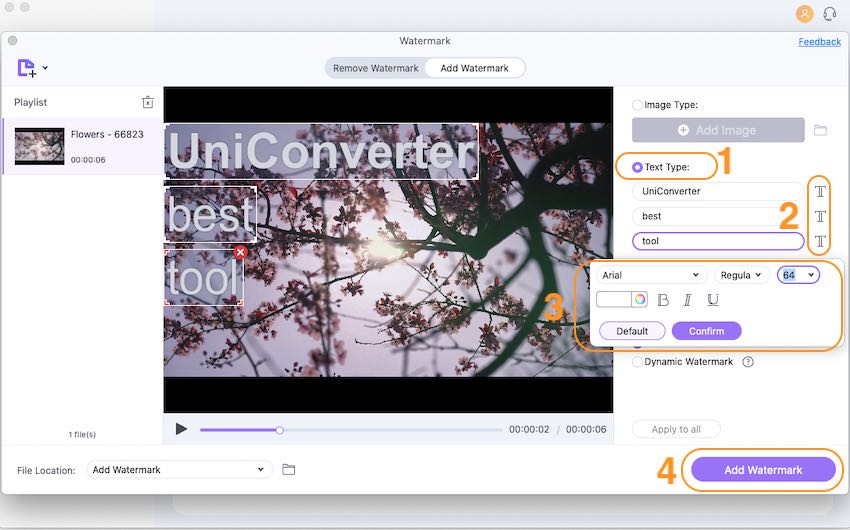The image size is (850, 530).
Task: Click the add file icon
Action: 27,68
